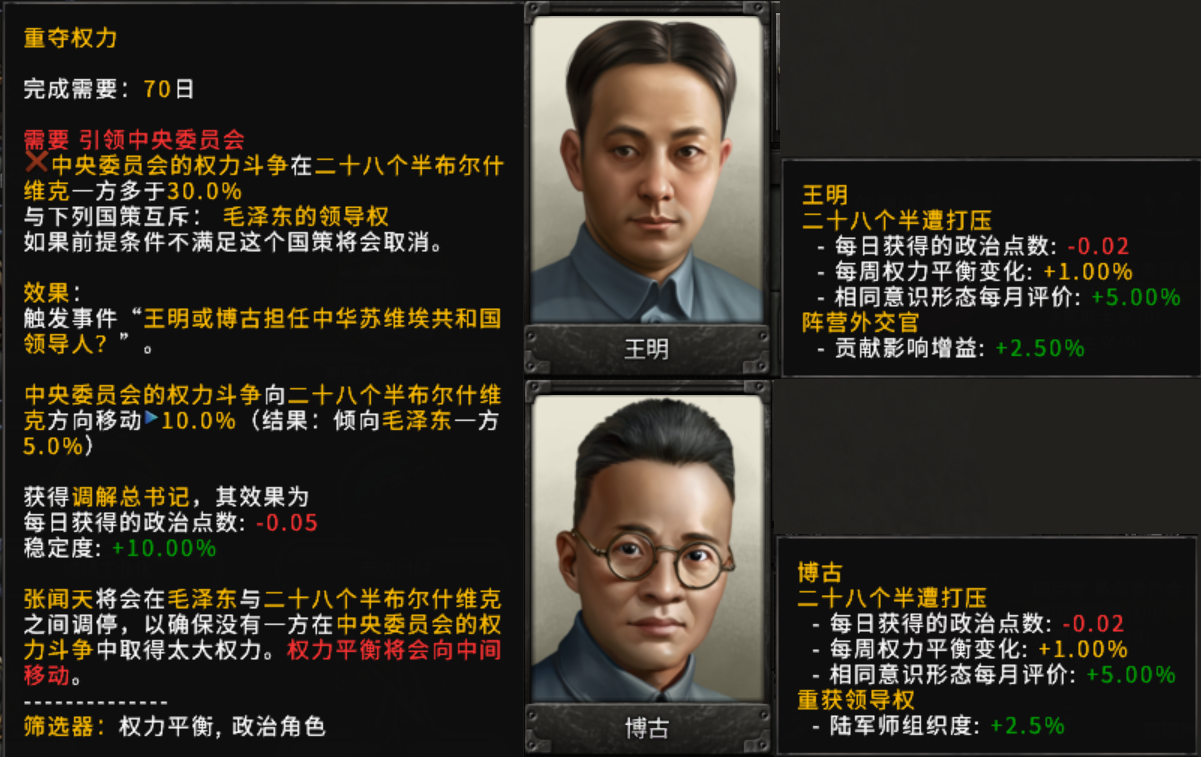The width and height of the screenshot is (1201, 757).
Task: Click the 王明 title in trait tooltip
Action: click(825, 193)
